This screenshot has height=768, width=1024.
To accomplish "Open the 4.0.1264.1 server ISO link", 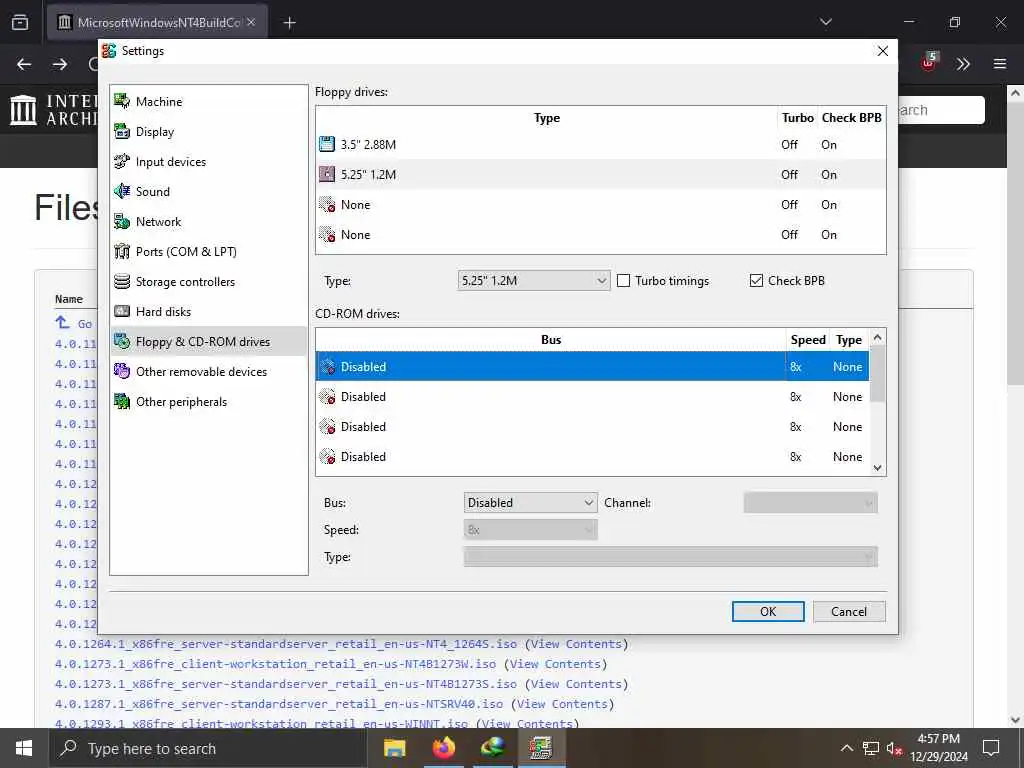I will (x=286, y=644).
